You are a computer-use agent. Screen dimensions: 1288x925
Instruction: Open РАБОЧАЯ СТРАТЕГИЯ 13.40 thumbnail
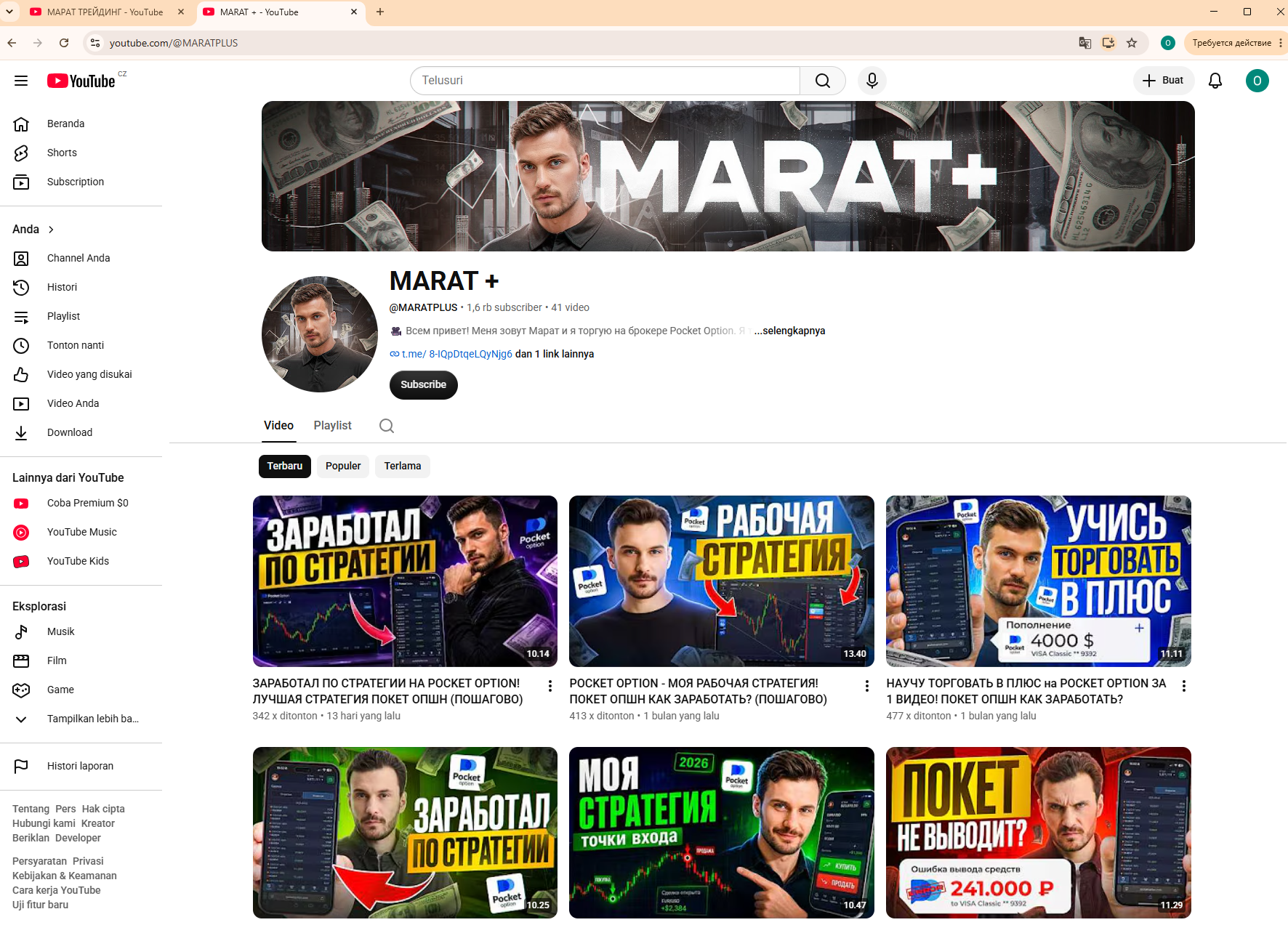[x=722, y=581]
